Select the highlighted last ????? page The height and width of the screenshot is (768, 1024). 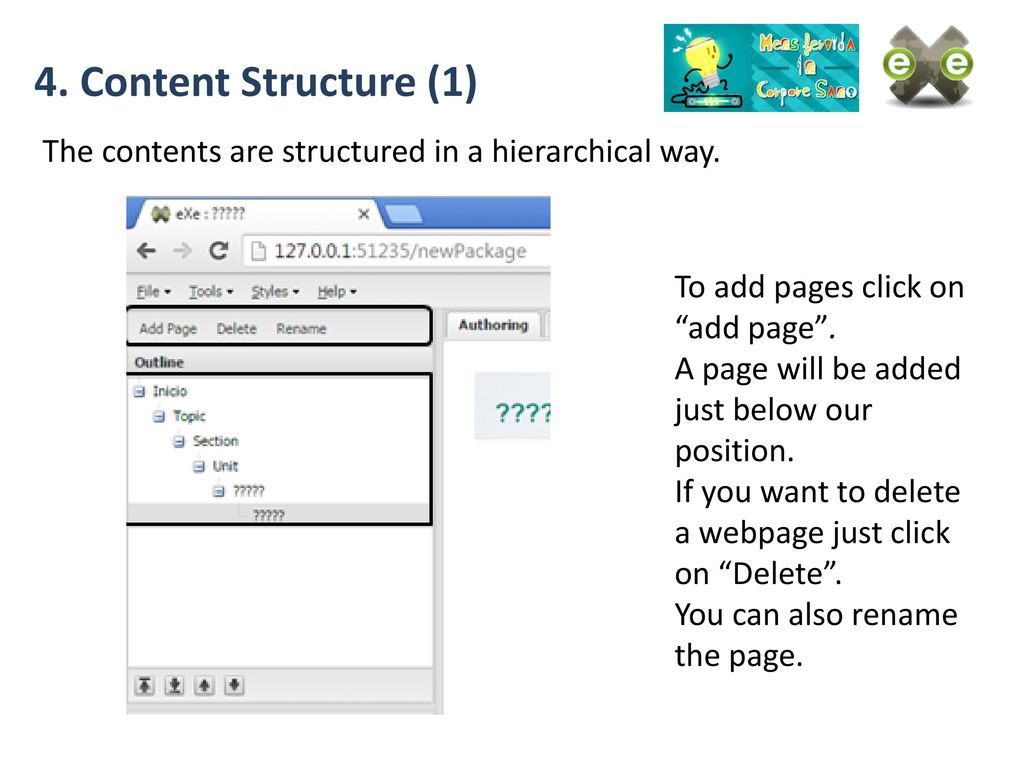click(x=268, y=515)
